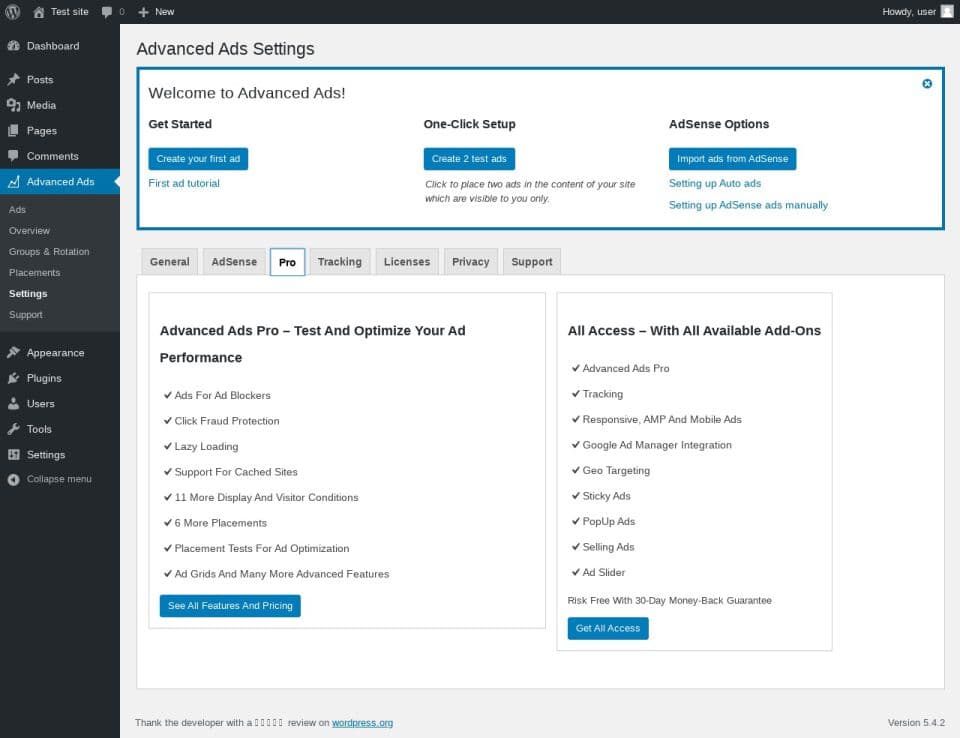Click the Settings sliders icon in sidebar
The image size is (960, 738).
pos(13,454)
